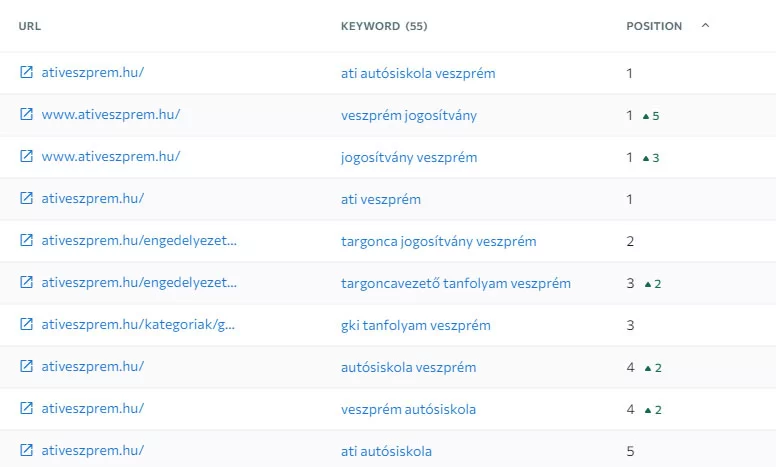Open keyword ati veszprém
The width and height of the screenshot is (776, 467).
[380, 199]
